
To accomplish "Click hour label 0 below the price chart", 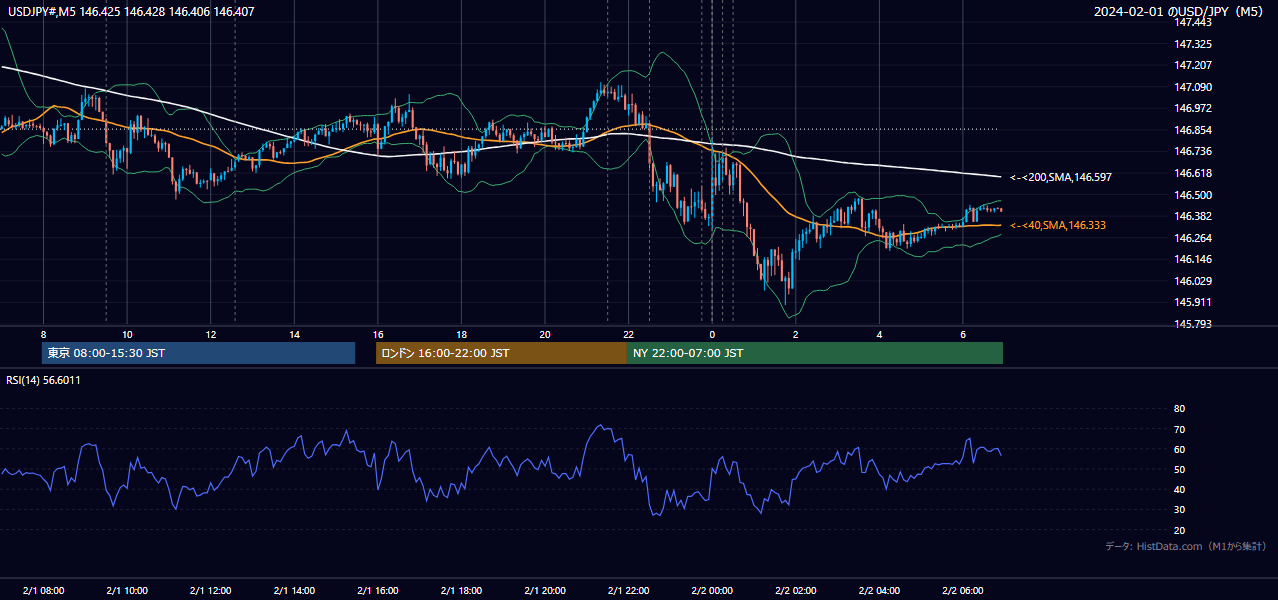I will click(x=712, y=334).
